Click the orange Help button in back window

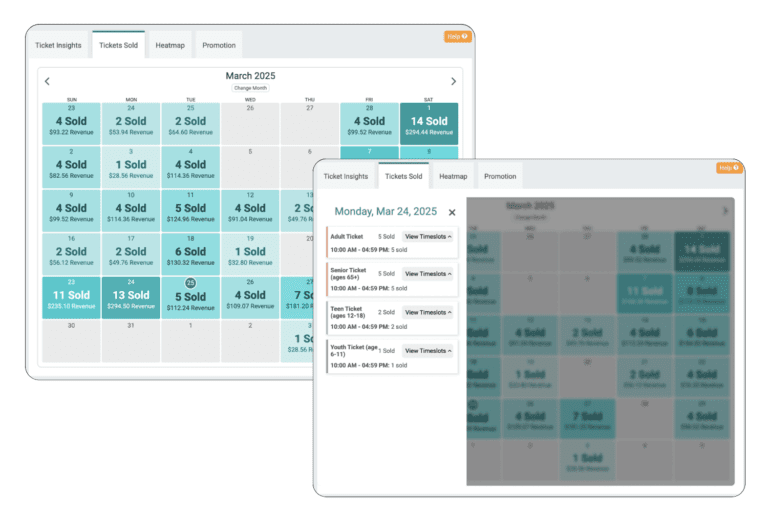(x=457, y=37)
